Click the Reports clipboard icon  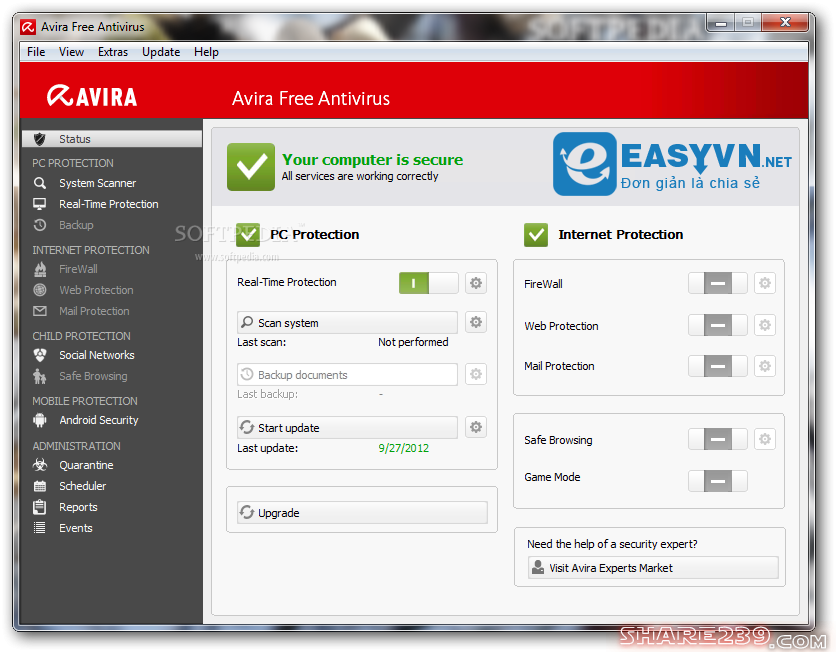click(39, 507)
